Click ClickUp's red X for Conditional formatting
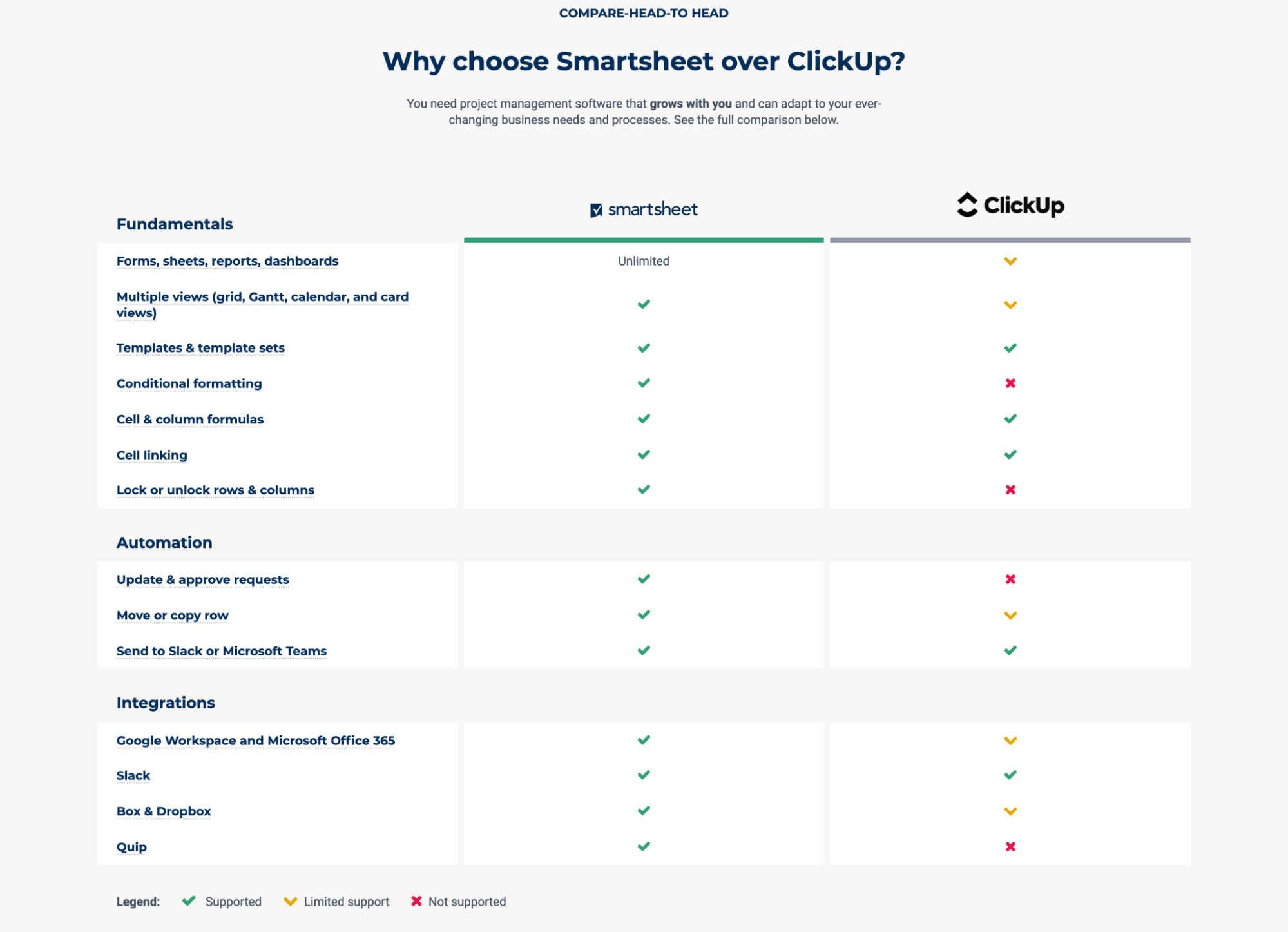 [1010, 383]
